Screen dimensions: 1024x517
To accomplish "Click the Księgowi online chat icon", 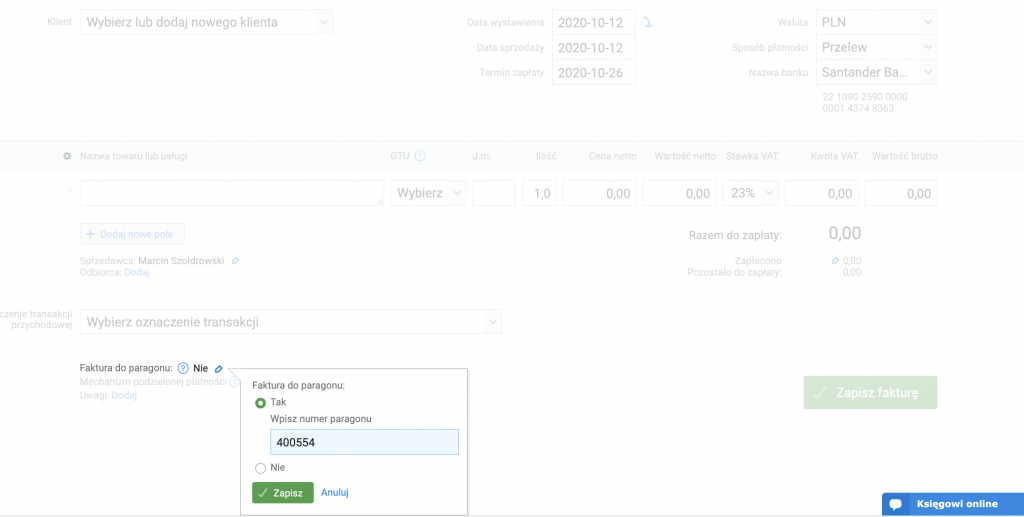I will 896,504.
